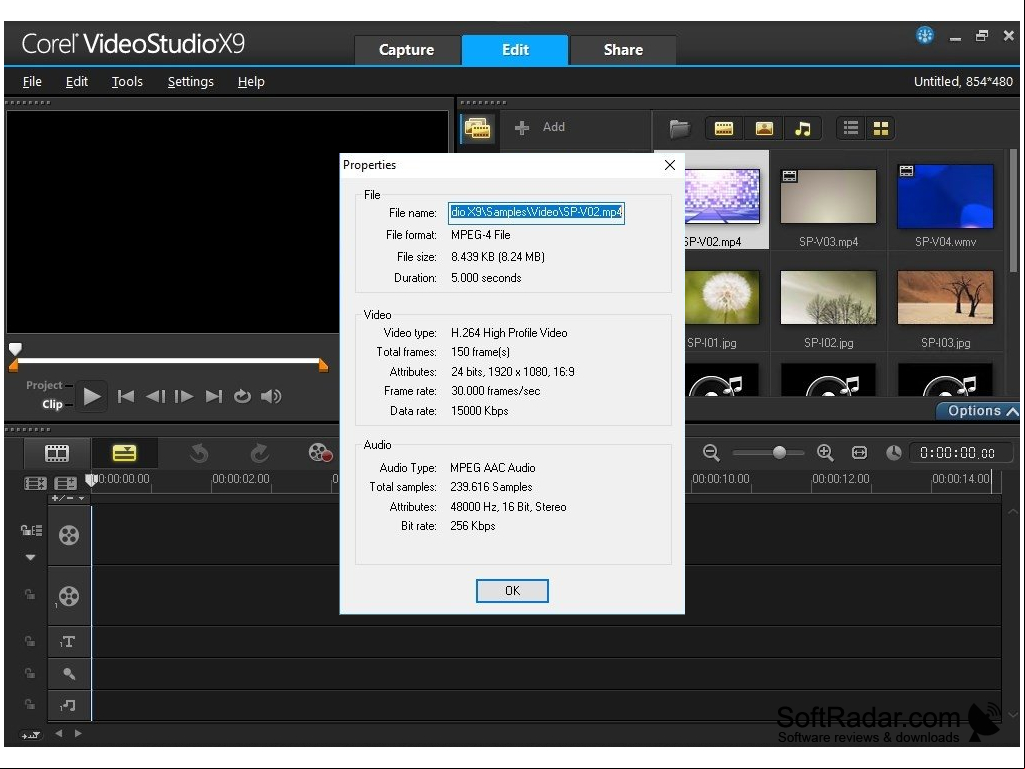Click the preview scrubber handle
1025x769 pixels.
15,348
